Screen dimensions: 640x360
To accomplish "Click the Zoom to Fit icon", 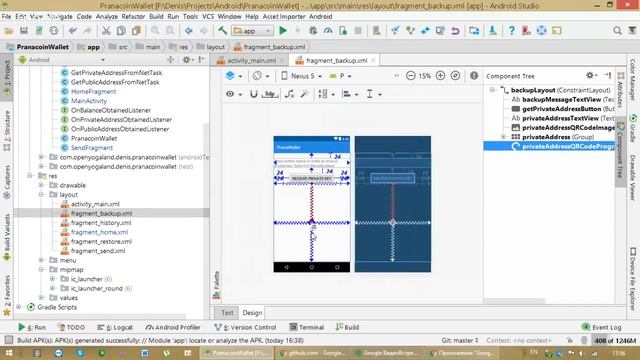I will (456, 76).
